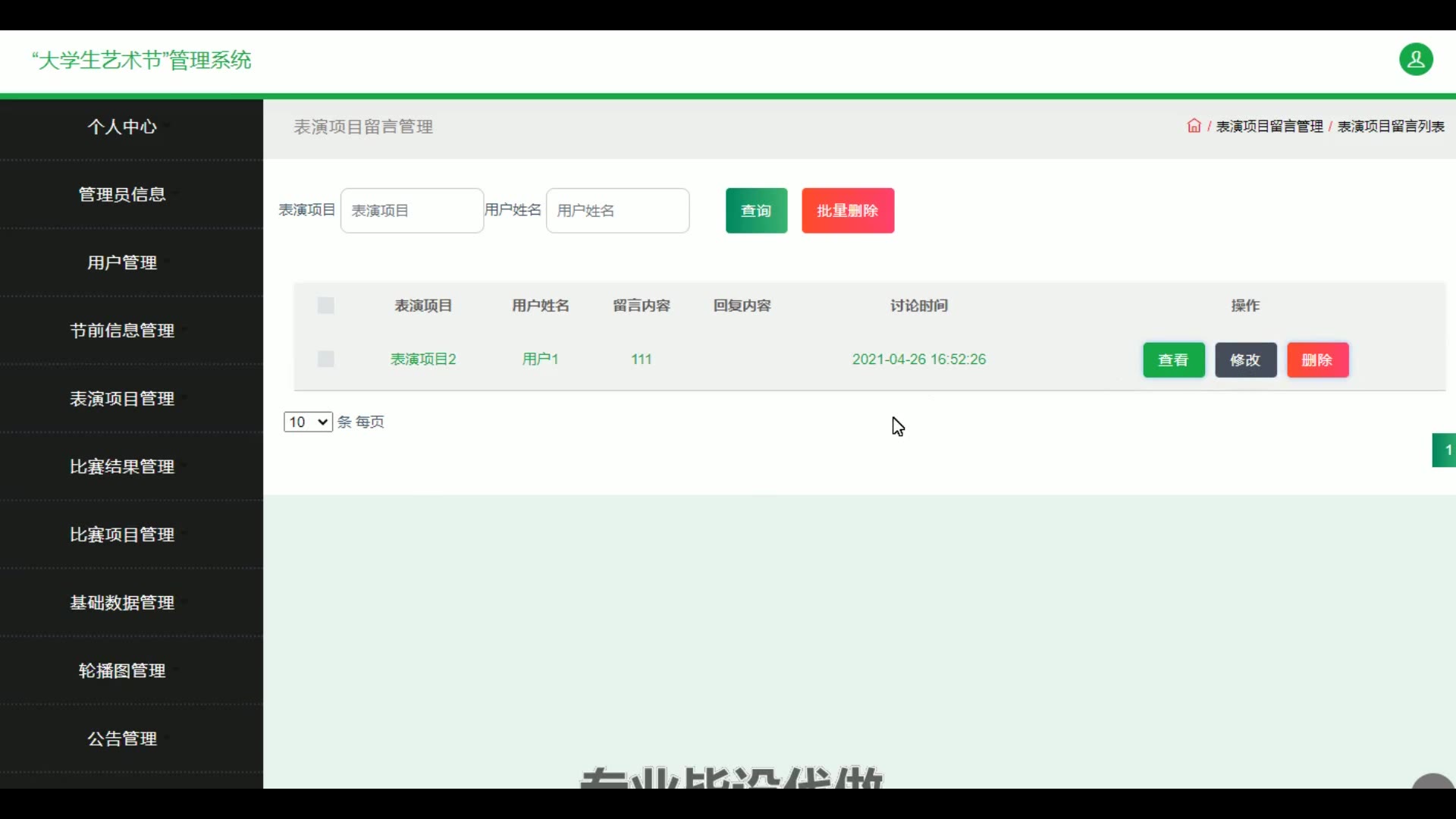The image size is (1456, 819).
Task: Click the home breadcrumb icon
Action: tap(1194, 126)
